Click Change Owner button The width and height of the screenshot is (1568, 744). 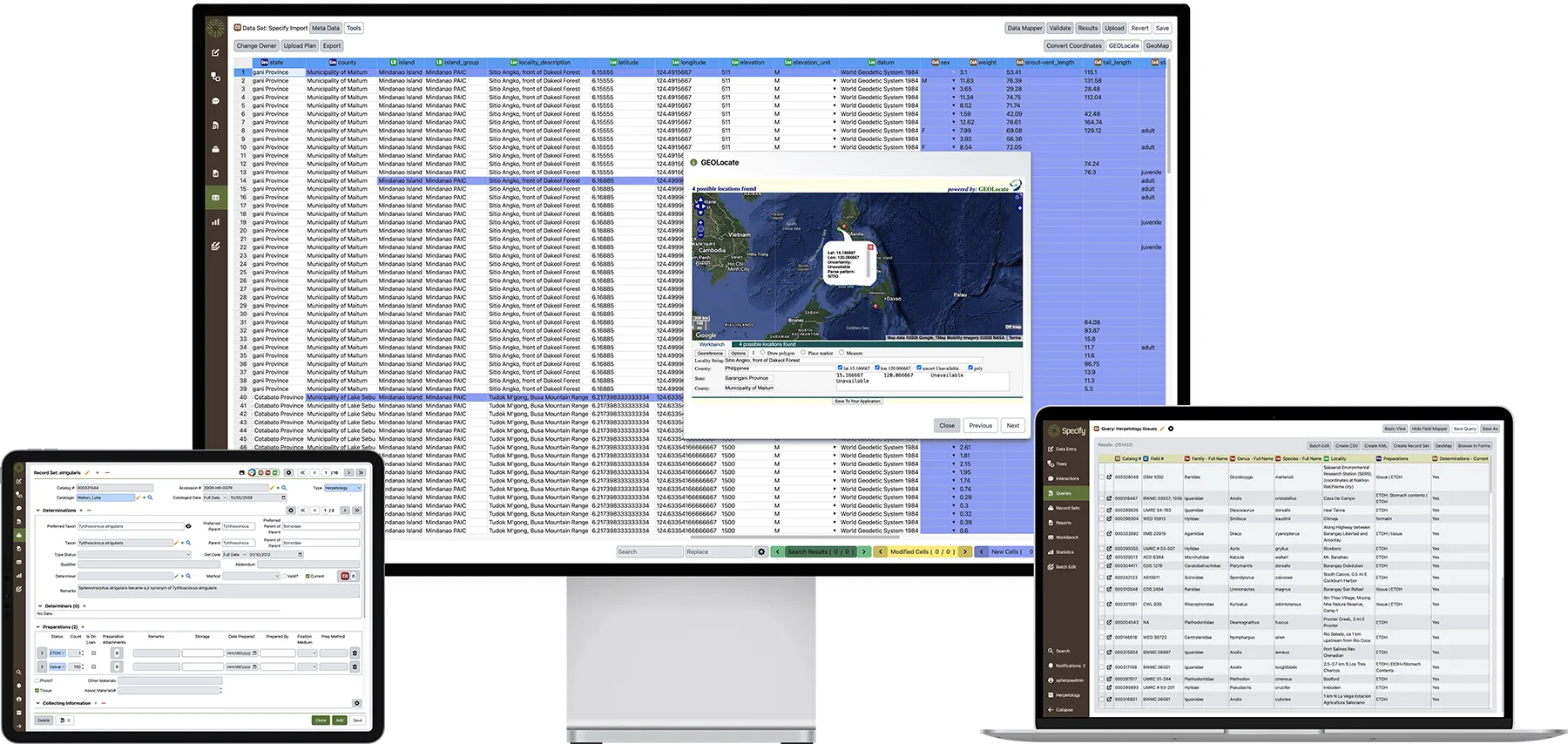click(x=256, y=46)
